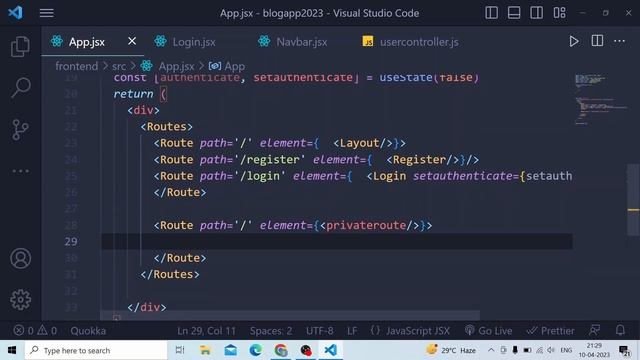Change indentation via Spaces: 2

pos(271,331)
